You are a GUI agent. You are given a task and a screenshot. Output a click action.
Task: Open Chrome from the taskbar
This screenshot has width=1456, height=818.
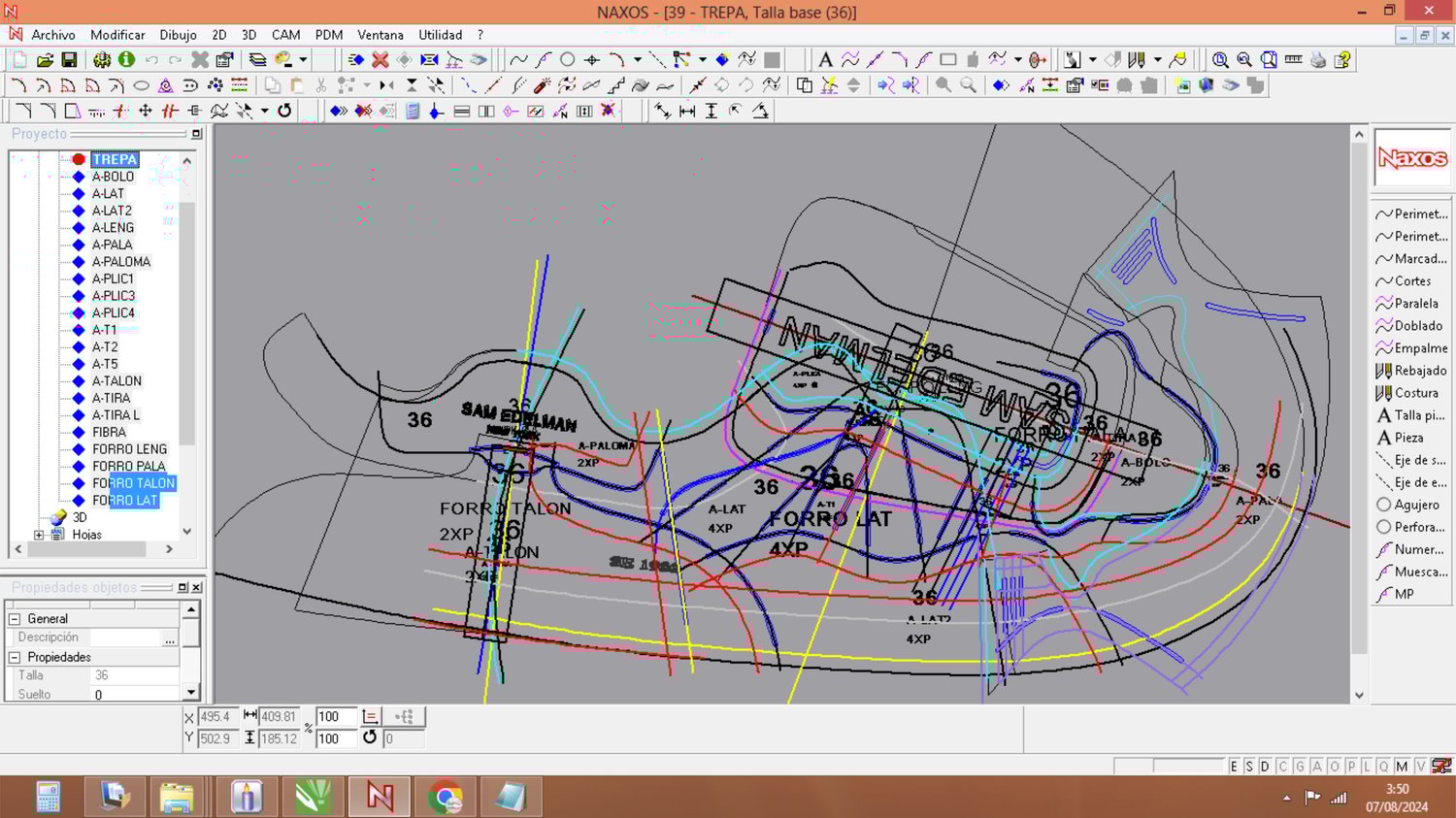[x=445, y=797]
